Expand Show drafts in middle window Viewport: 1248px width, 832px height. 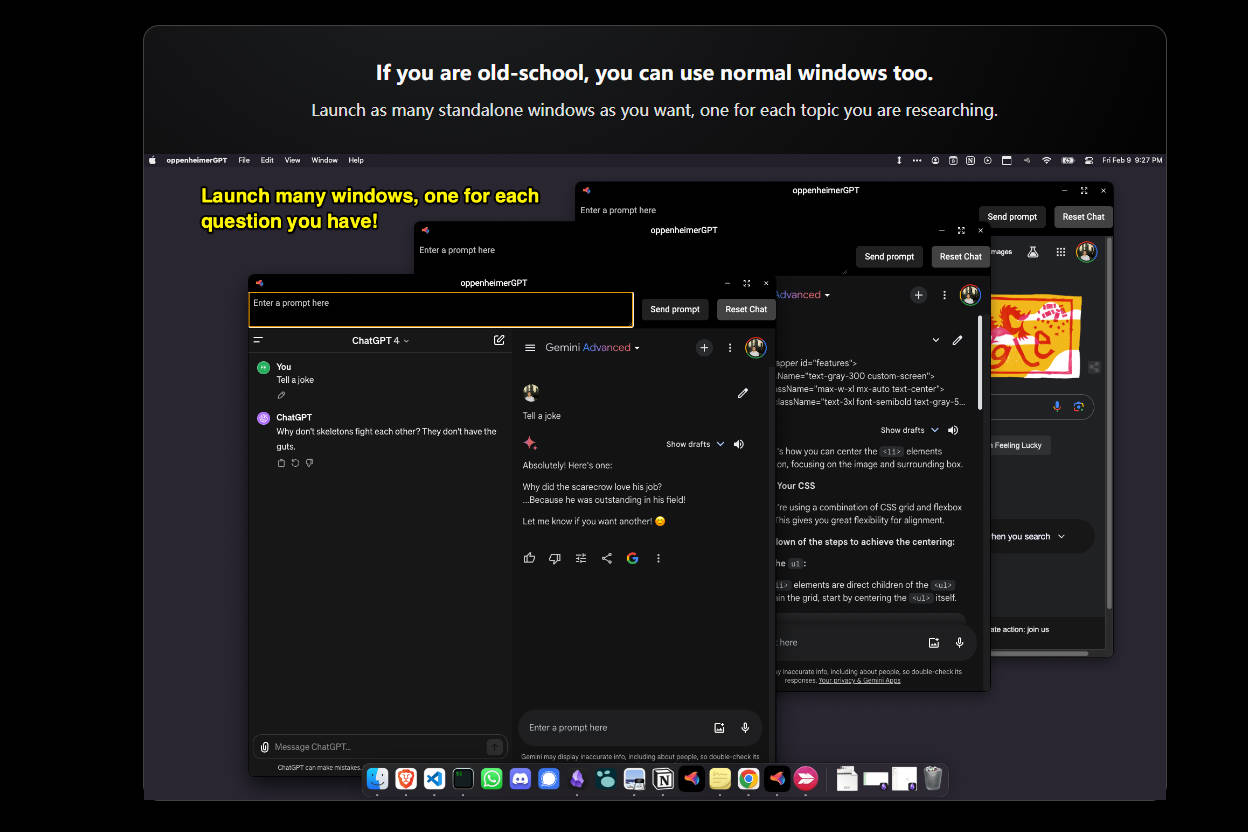coord(910,430)
